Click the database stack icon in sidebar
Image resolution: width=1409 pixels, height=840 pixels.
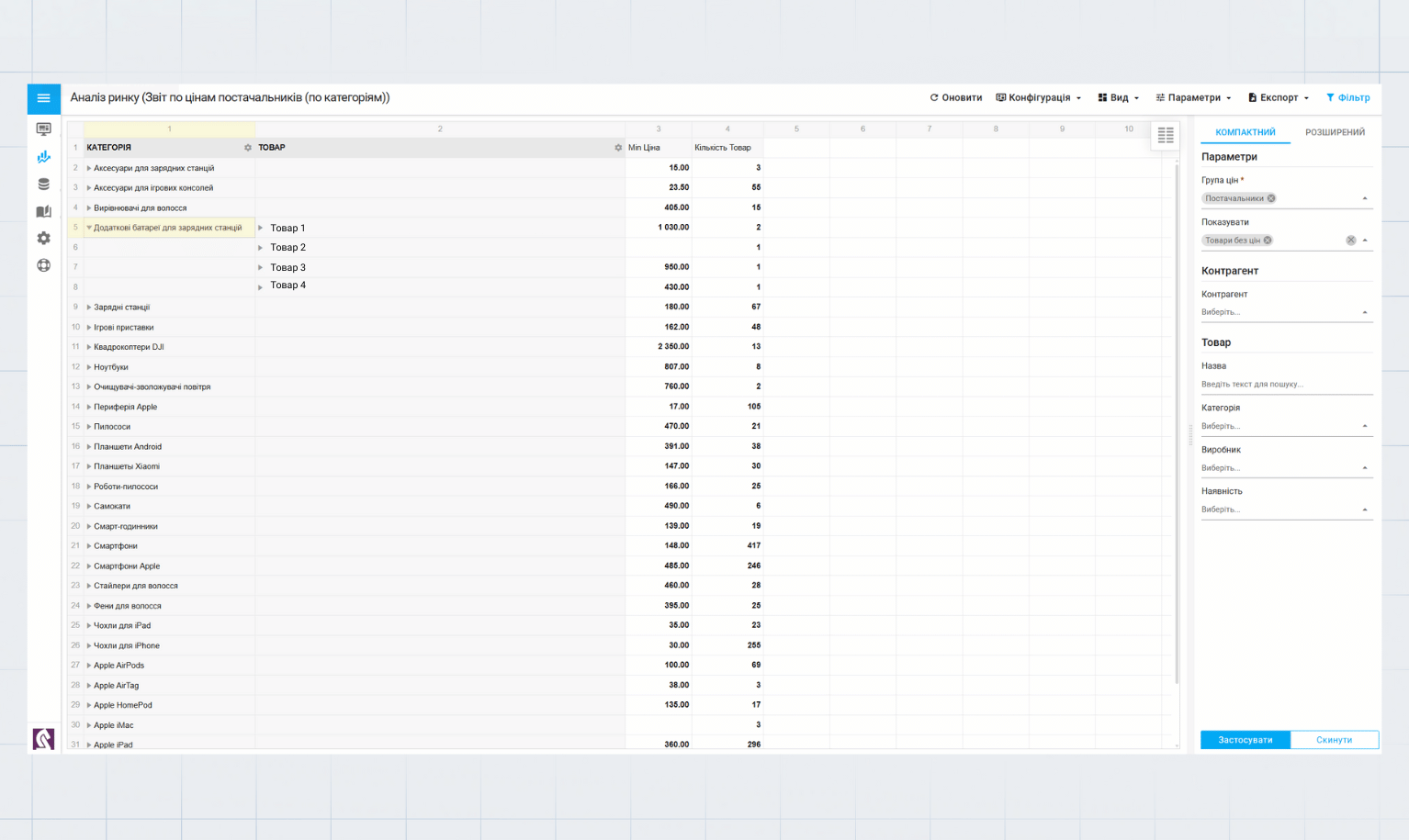point(43,185)
